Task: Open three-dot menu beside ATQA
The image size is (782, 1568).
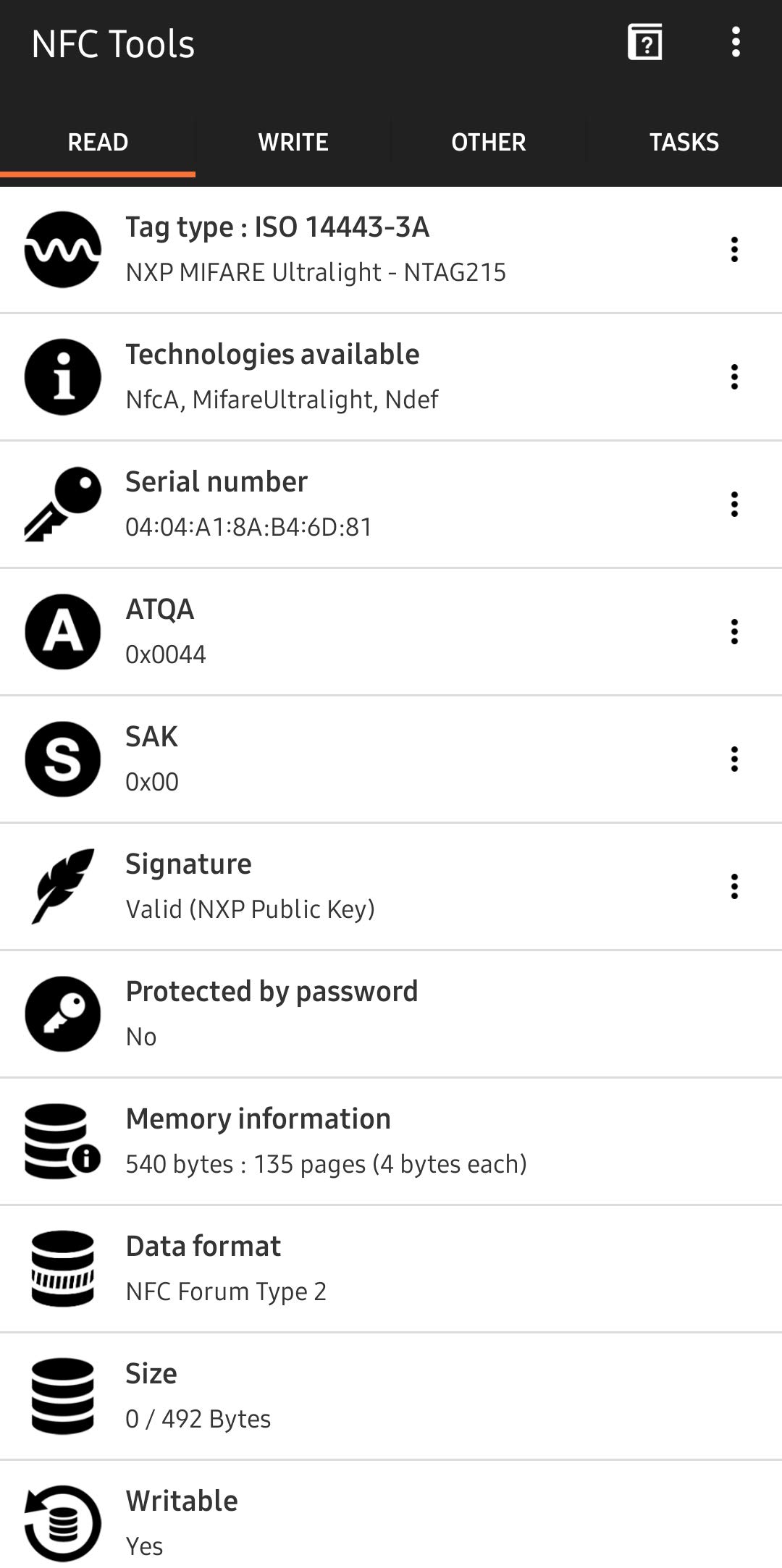Action: (734, 632)
